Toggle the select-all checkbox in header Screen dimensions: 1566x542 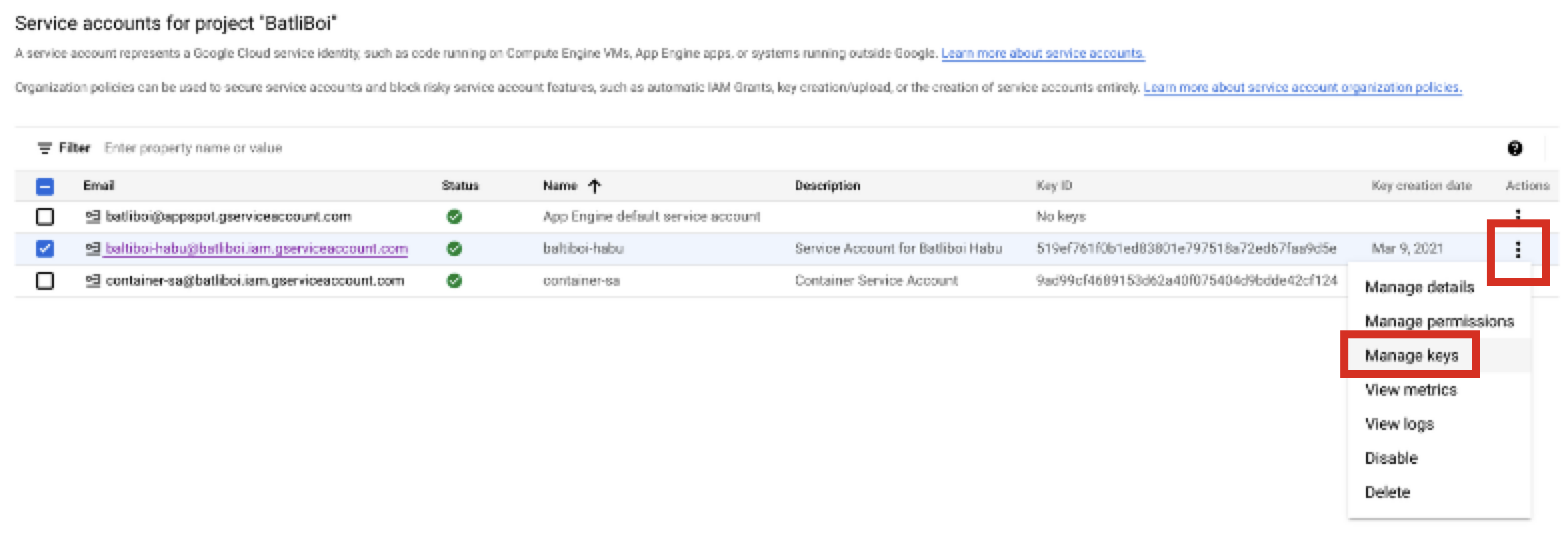45,186
